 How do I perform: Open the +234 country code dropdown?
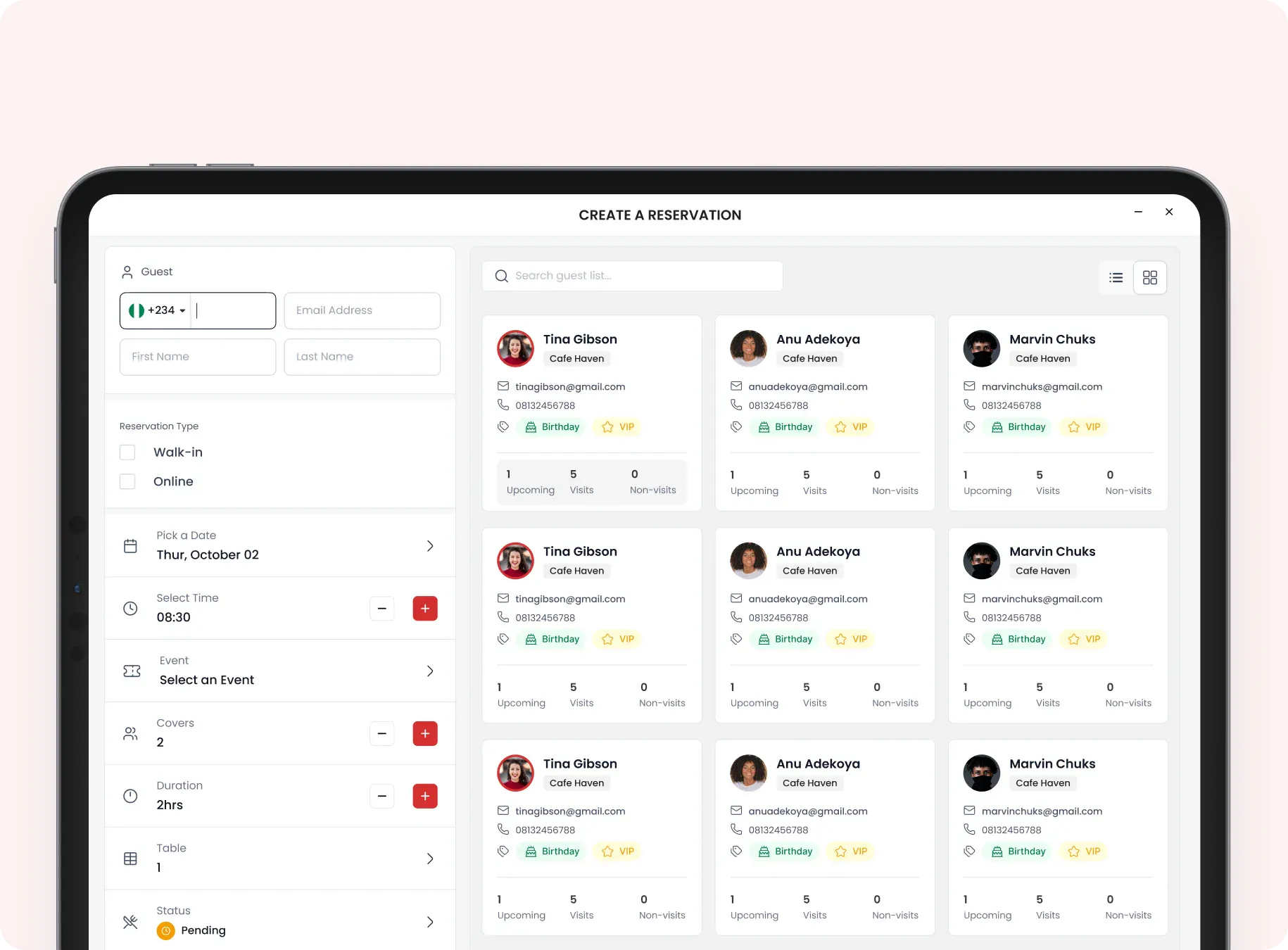(x=158, y=310)
